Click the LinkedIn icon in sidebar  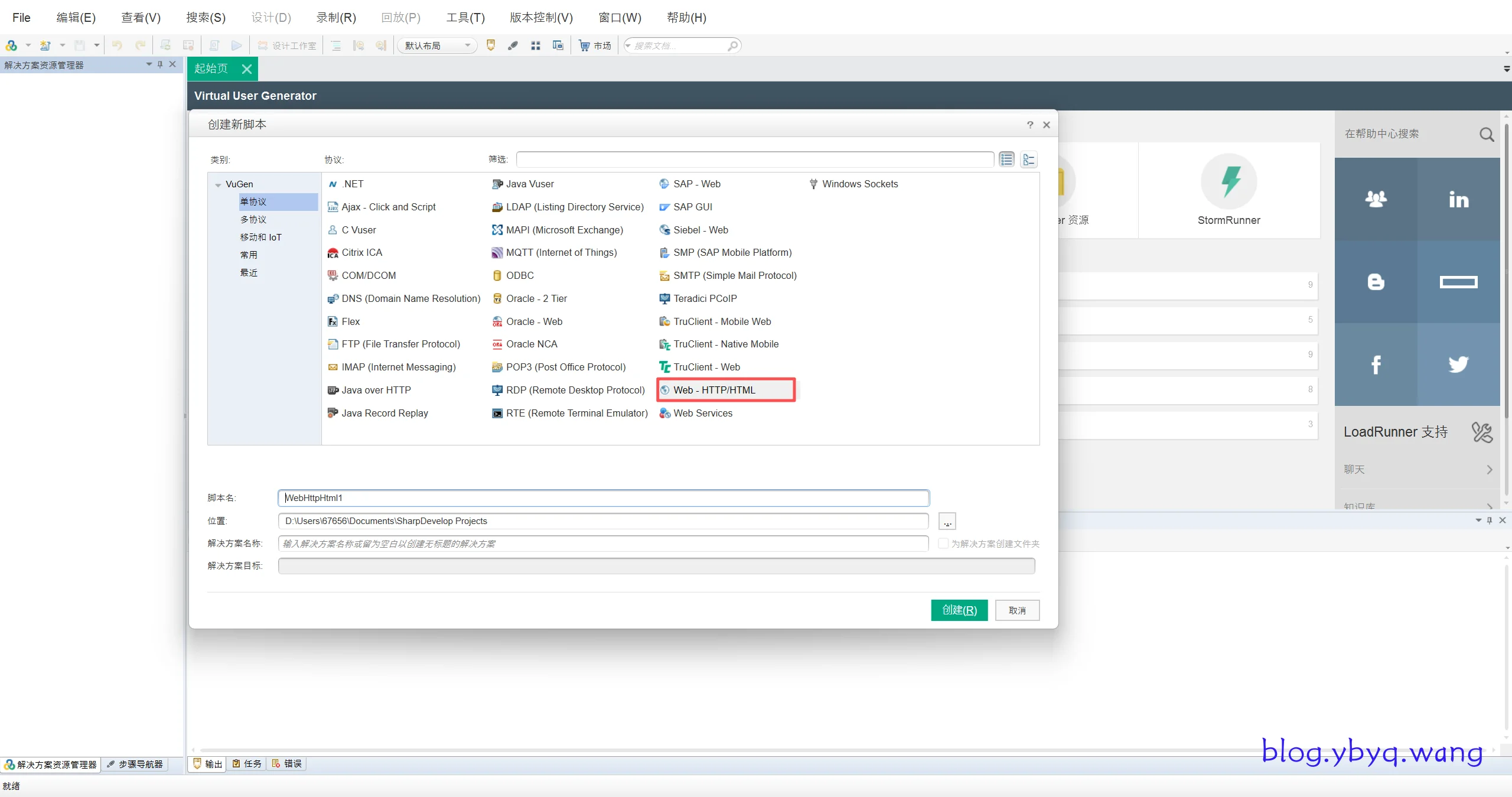click(x=1458, y=200)
